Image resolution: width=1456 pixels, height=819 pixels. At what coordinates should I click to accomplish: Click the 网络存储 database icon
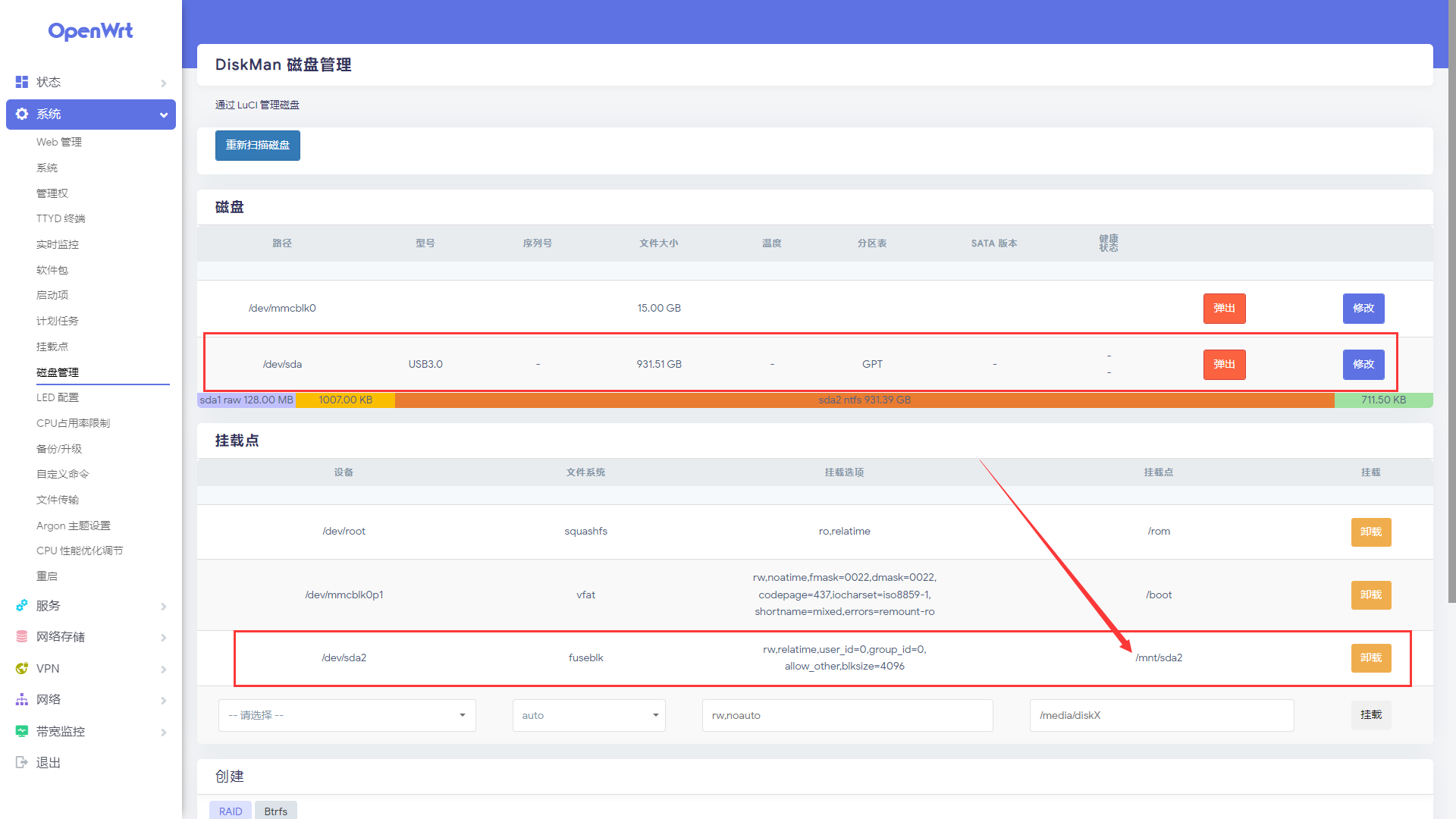click(22, 637)
